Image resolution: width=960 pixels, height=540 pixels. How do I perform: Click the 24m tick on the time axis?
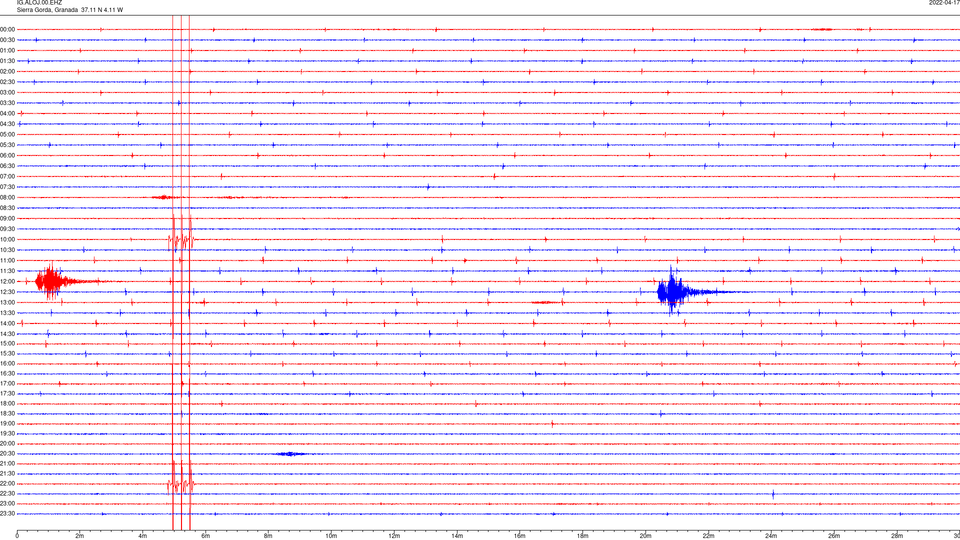[771, 536]
